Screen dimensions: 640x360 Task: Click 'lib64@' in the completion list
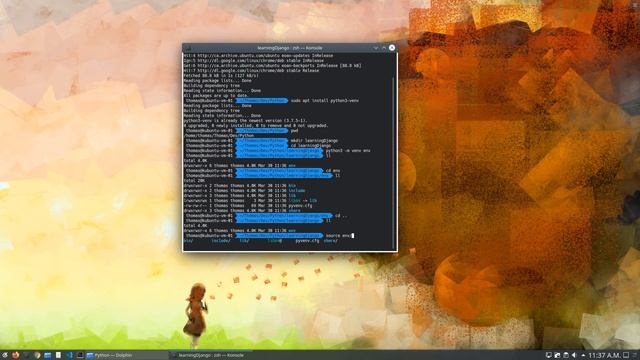pyautogui.click(x=275, y=241)
